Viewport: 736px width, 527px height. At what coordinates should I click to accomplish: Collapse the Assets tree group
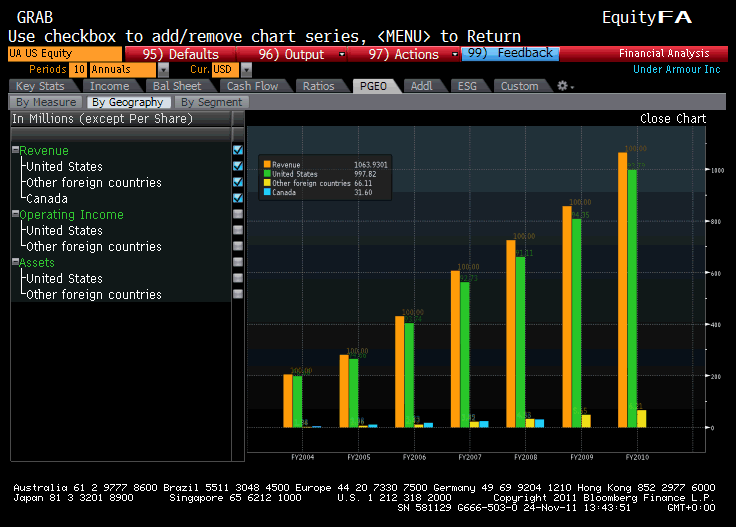point(16,263)
